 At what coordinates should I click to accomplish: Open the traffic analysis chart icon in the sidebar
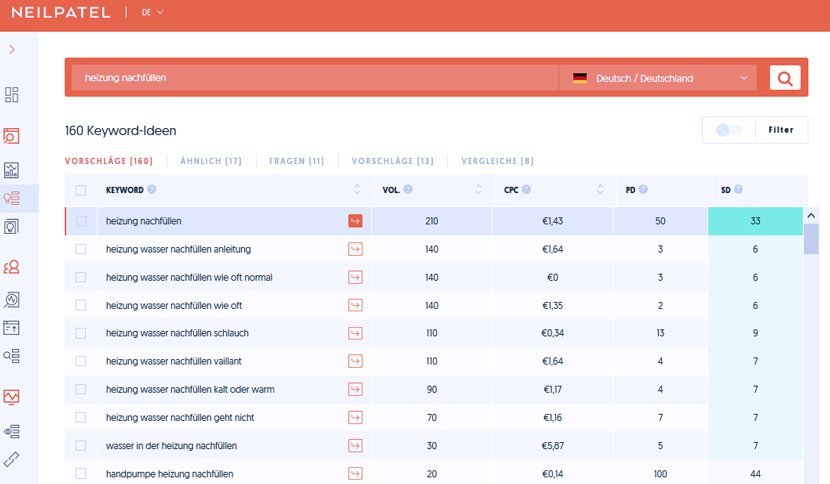pyautogui.click(x=12, y=170)
